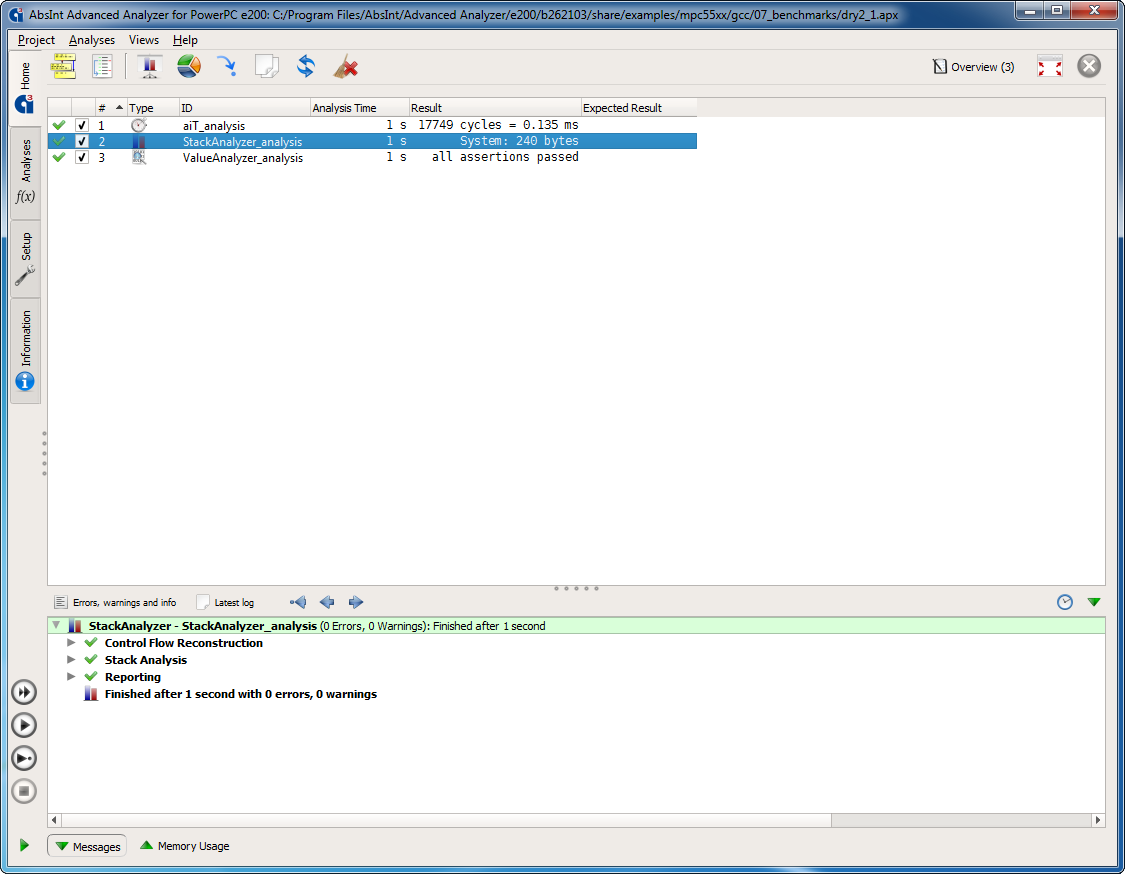Image resolution: width=1125 pixels, height=874 pixels.
Task: Go to next message right arrow
Action: pos(356,602)
